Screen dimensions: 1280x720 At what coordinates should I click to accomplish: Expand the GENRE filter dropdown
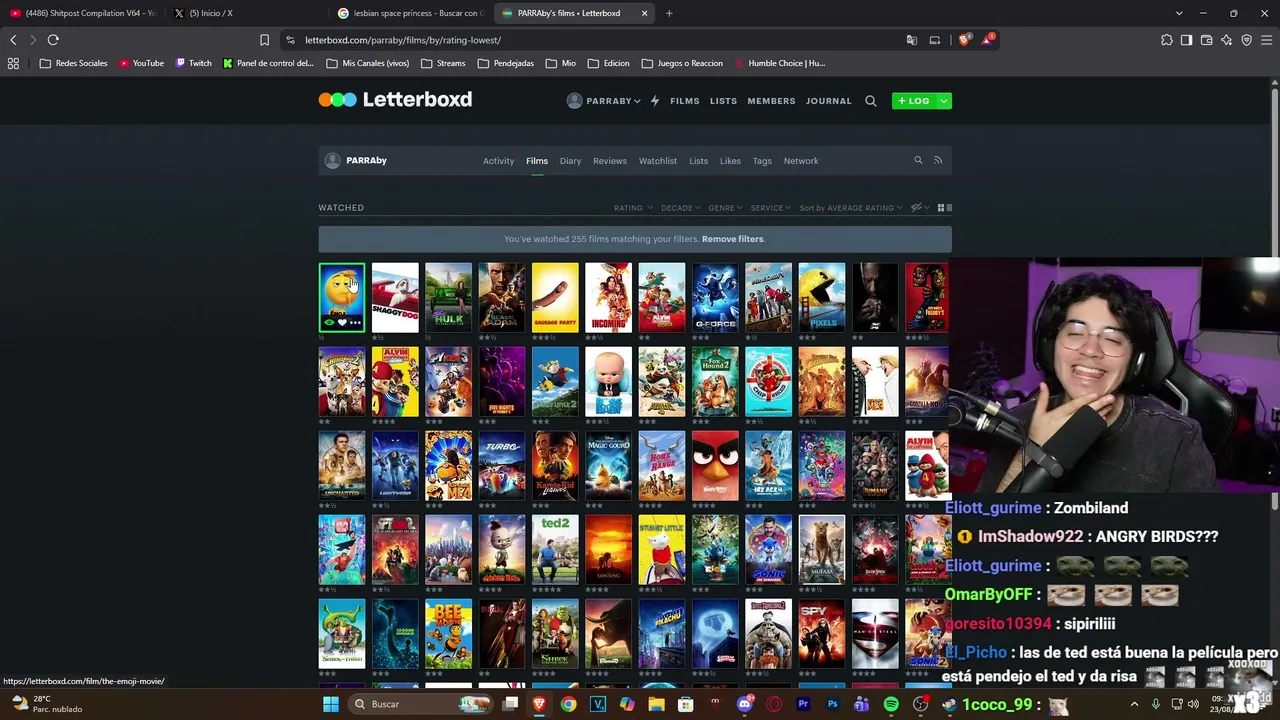point(725,208)
